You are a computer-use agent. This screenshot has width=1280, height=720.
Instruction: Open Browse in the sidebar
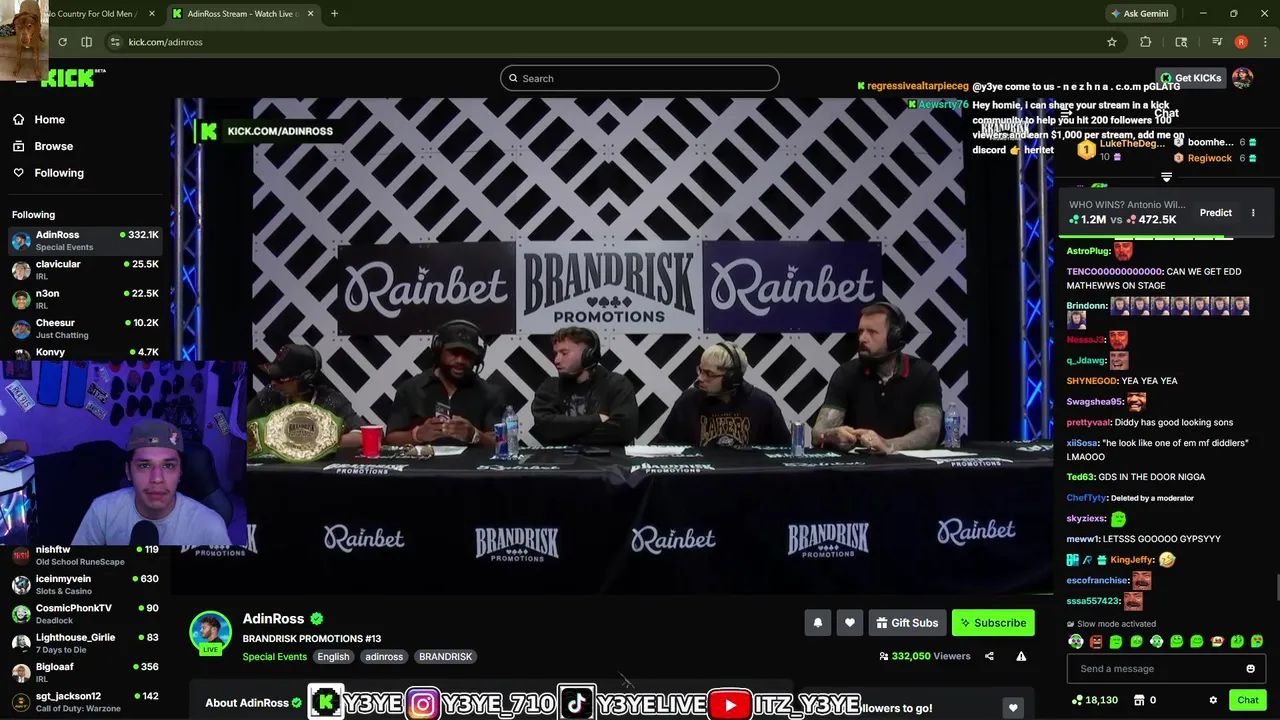coord(53,146)
